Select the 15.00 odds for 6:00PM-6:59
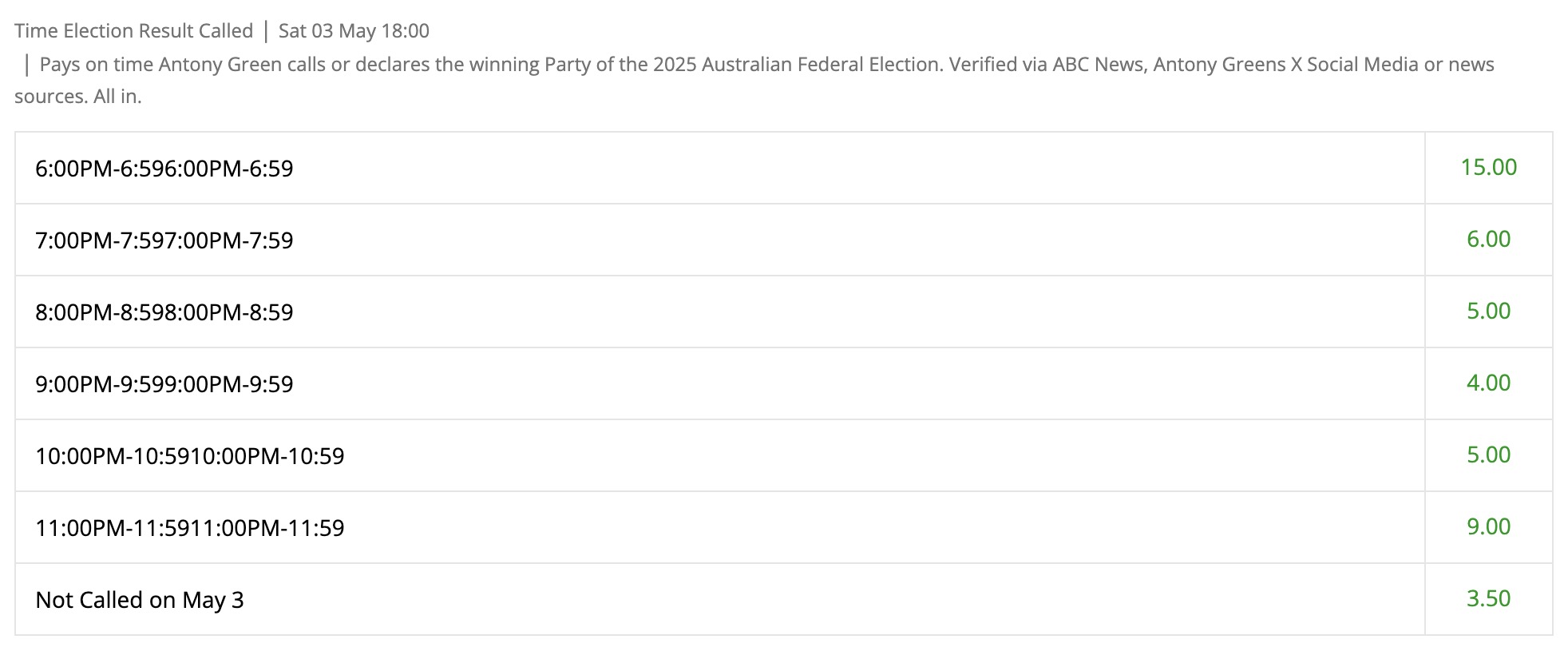The image size is (1568, 655). pos(1488,168)
